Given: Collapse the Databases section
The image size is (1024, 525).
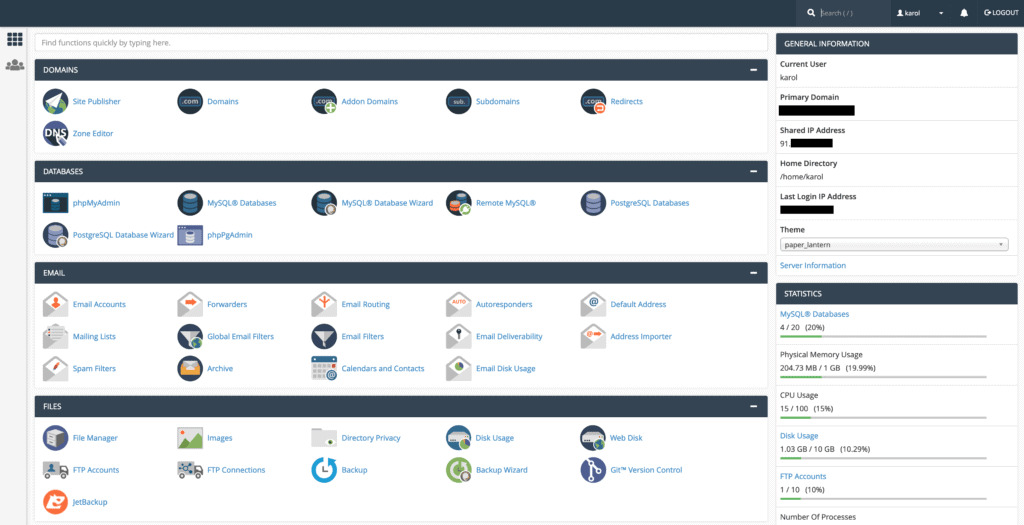Looking at the screenshot, I should pos(753,172).
